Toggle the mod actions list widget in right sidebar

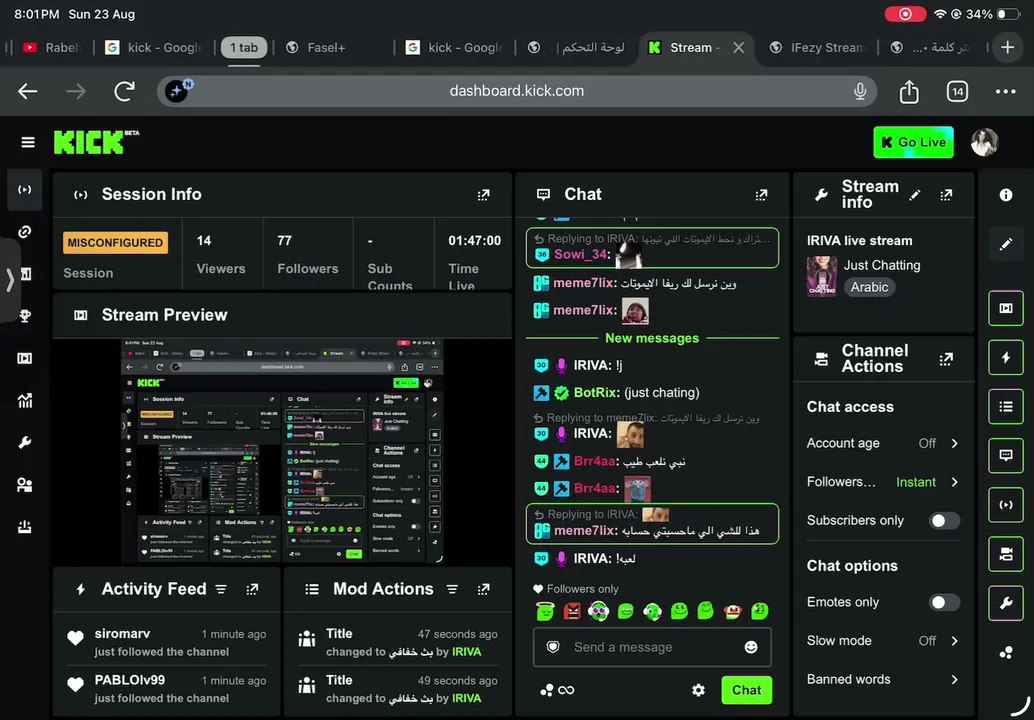coord(1006,406)
